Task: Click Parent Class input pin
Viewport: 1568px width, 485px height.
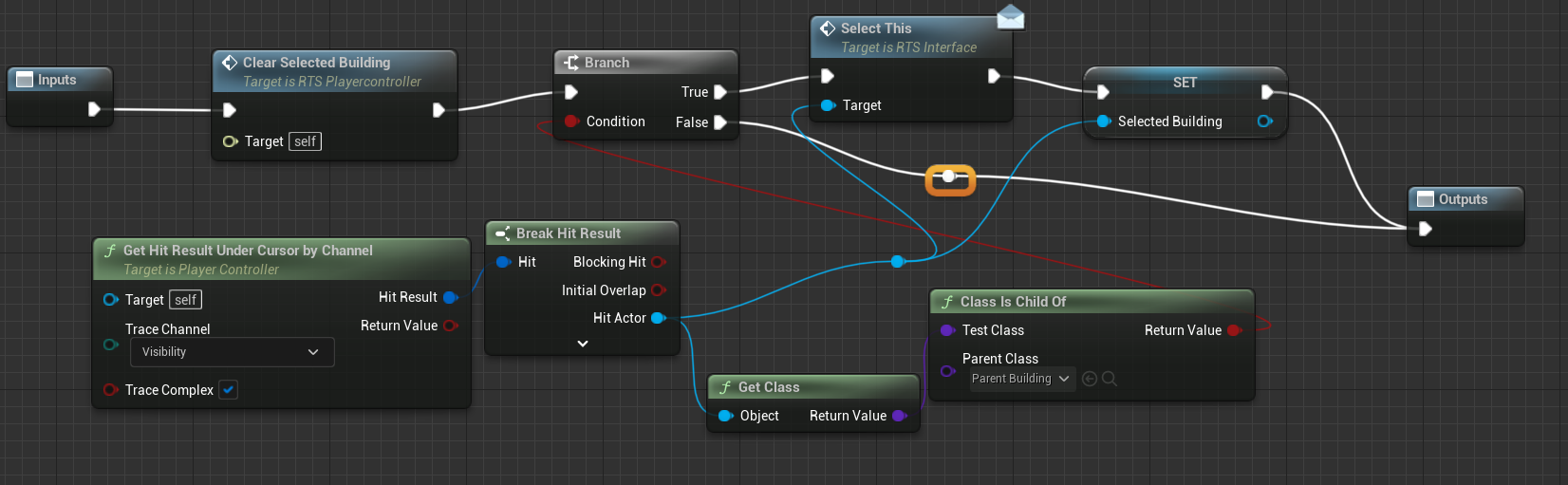Action: pyautogui.click(x=947, y=371)
